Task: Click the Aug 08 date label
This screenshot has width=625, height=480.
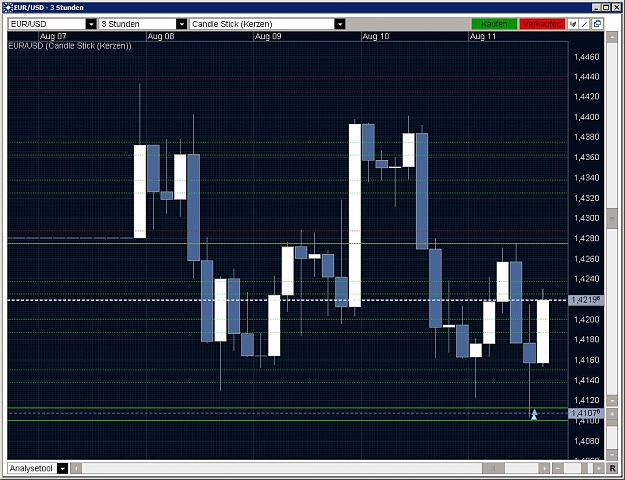Action: 161,36
